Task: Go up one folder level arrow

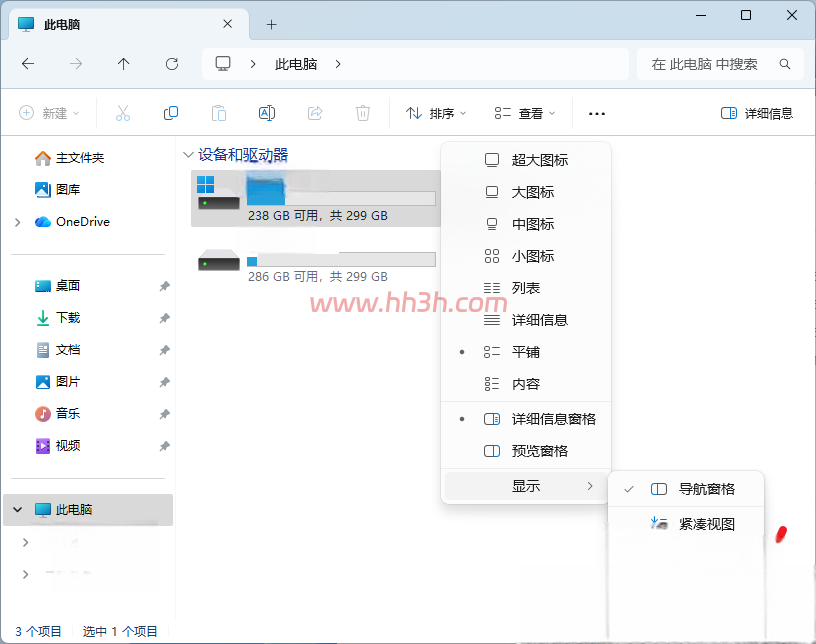Action: tap(123, 64)
